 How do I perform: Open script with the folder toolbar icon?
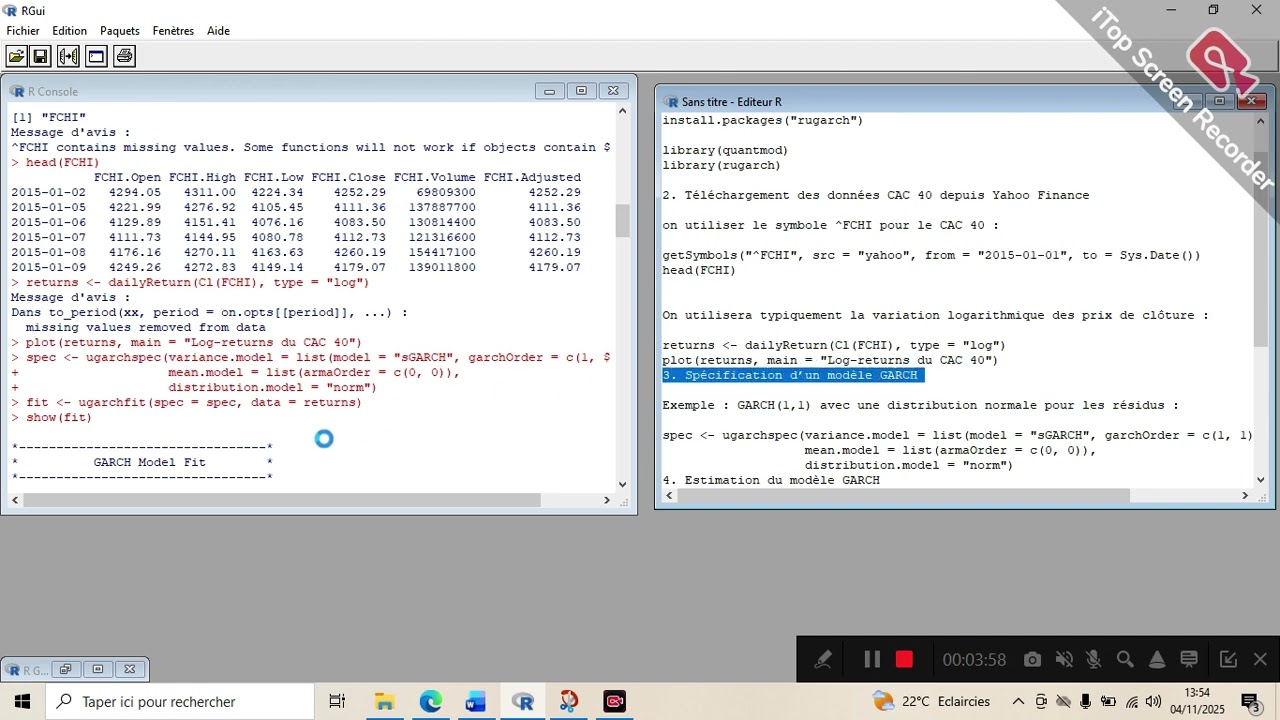click(x=17, y=56)
